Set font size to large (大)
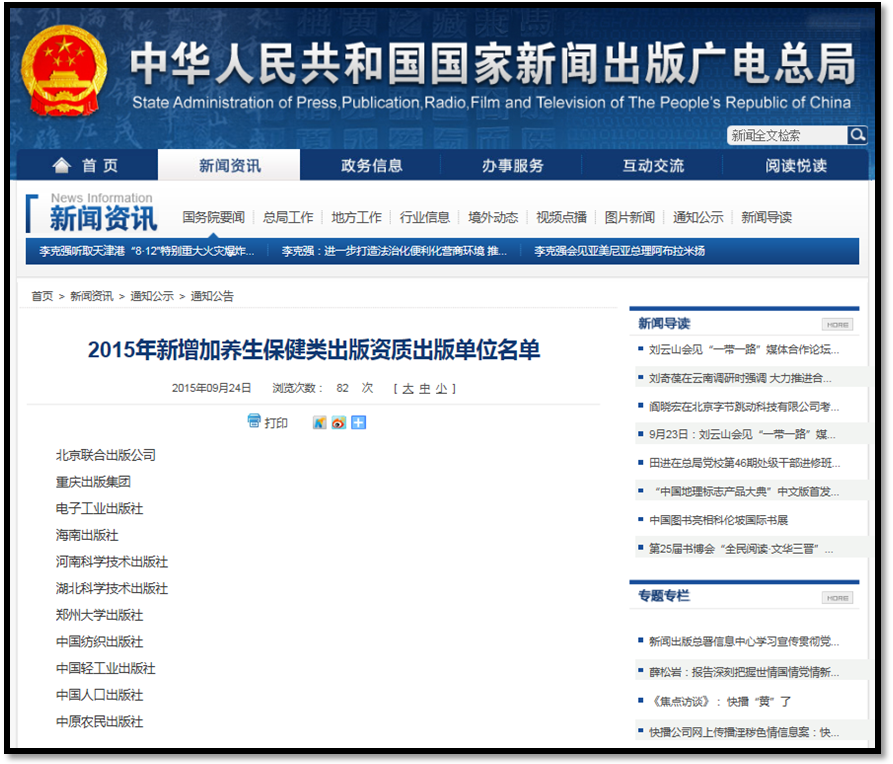The image size is (893, 764). click(408, 388)
